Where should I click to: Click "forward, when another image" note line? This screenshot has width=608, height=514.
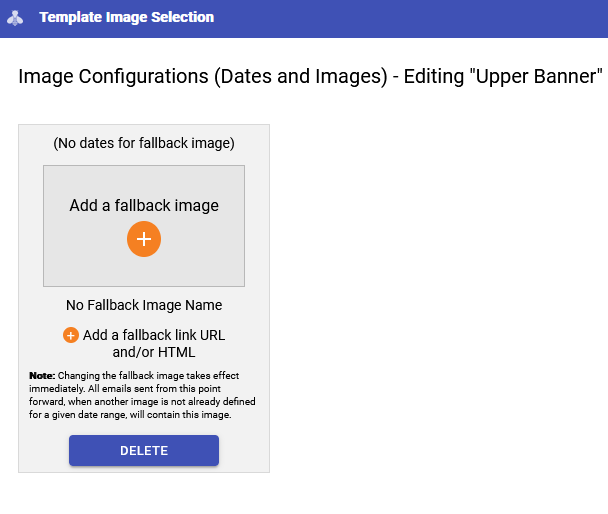tap(142, 402)
